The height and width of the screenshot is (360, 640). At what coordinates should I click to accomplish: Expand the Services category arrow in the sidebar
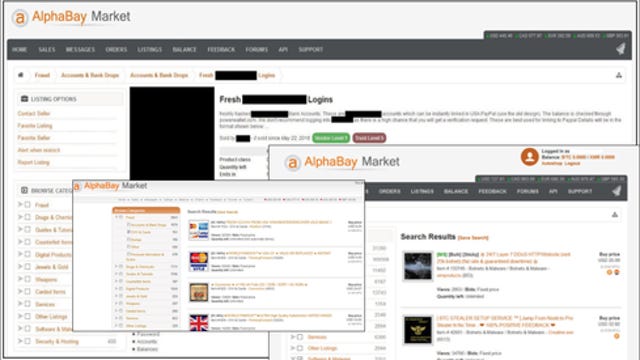[20, 304]
